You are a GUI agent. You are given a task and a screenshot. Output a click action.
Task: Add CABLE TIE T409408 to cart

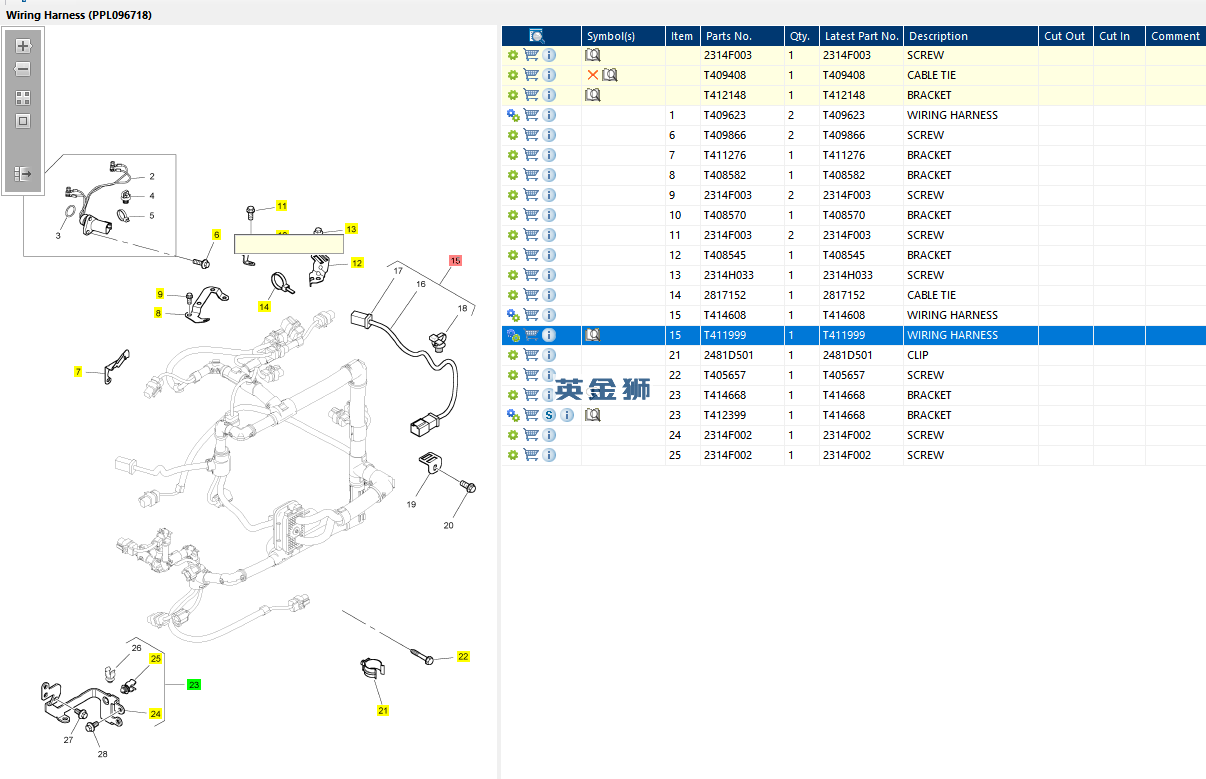pos(531,75)
